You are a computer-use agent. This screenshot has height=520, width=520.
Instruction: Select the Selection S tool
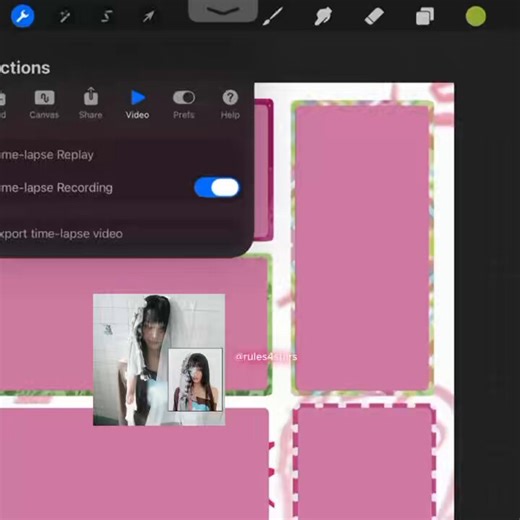click(106, 16)
